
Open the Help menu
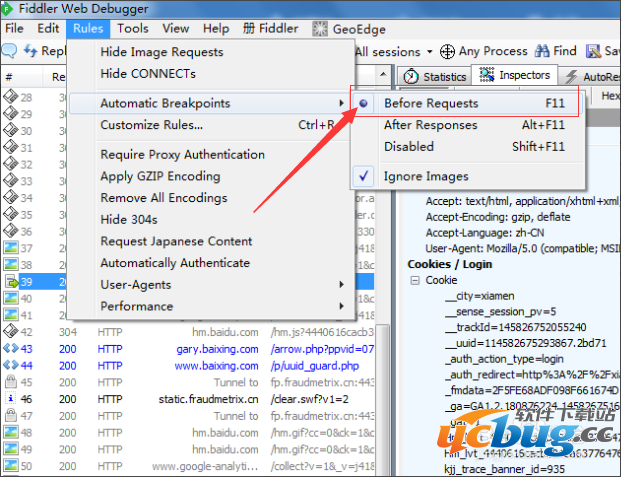(x=216, y=29)
